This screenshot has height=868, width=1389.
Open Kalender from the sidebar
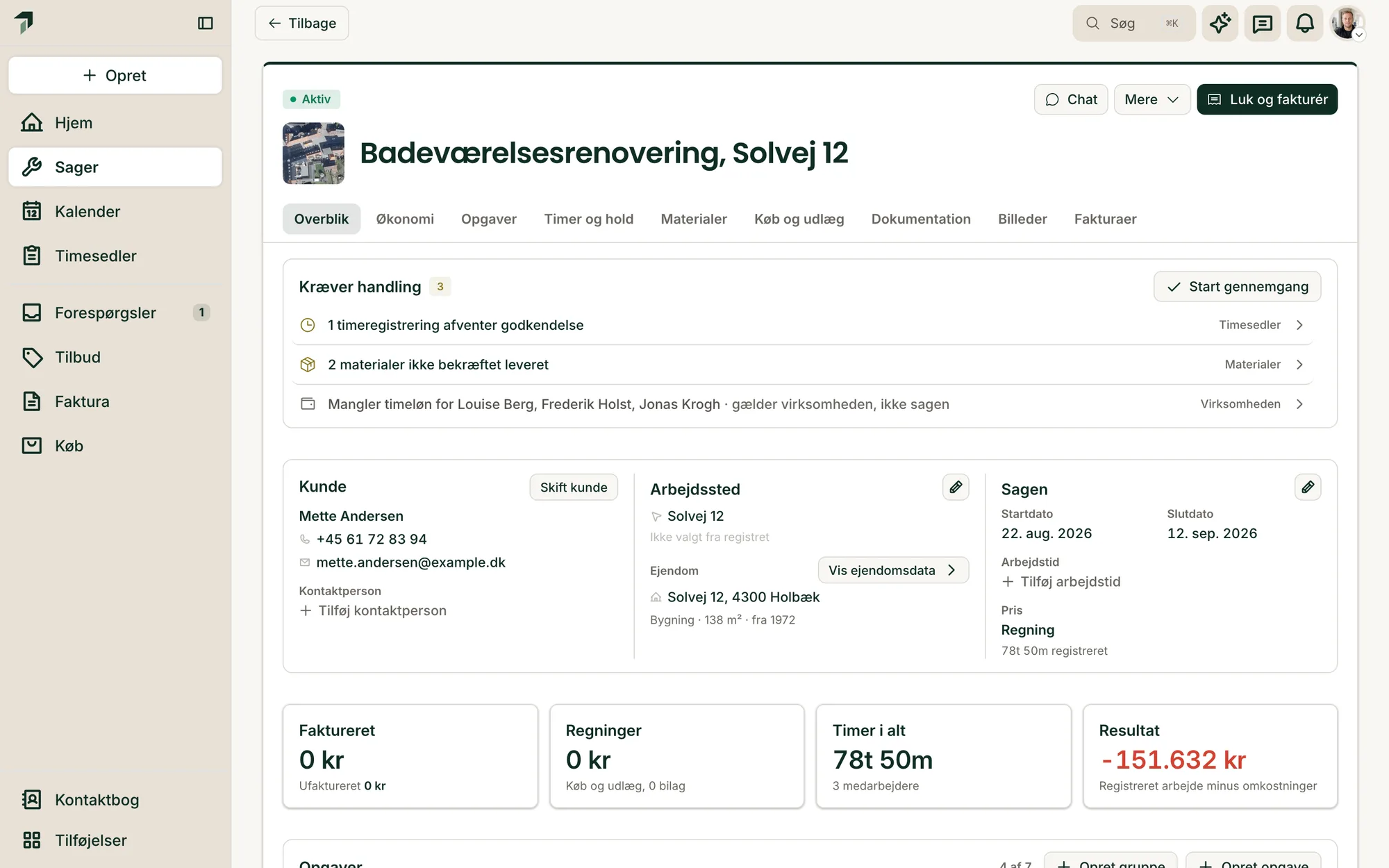click(x=115, y=212)
